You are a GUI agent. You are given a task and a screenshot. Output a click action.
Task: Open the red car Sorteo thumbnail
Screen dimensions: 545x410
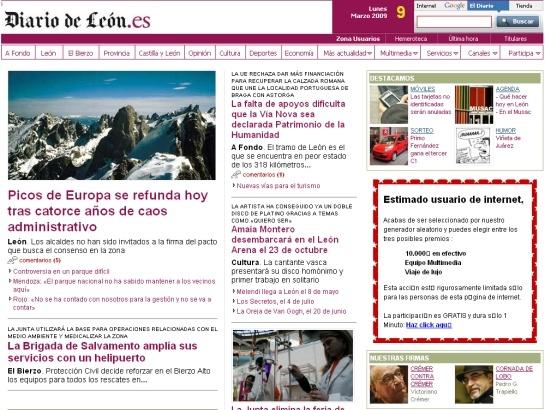(x=389, y=146)
